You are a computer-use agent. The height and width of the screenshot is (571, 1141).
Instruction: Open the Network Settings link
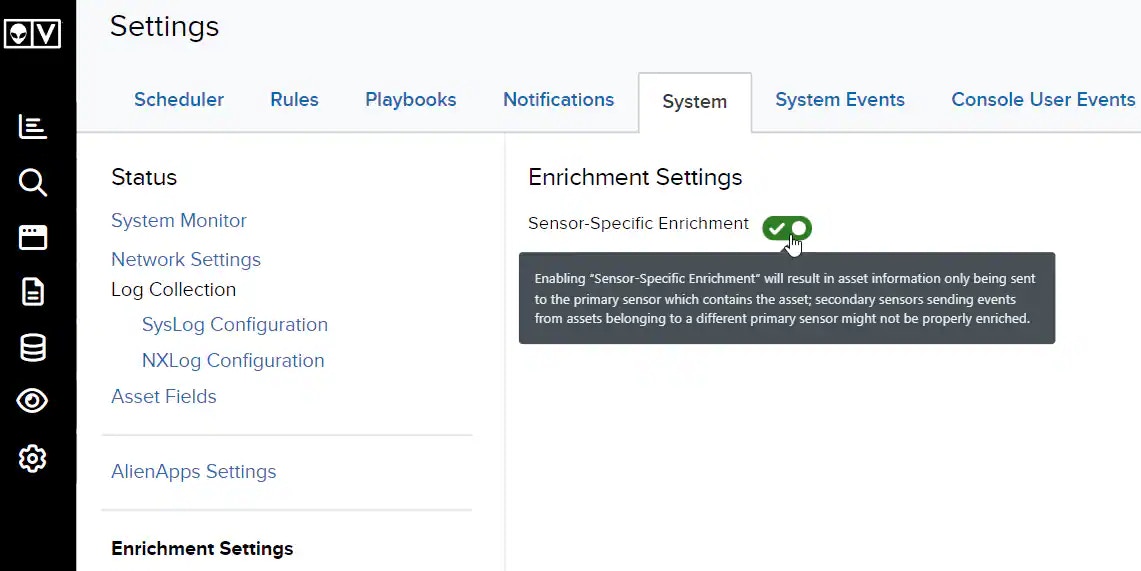(x=186, y=260)
